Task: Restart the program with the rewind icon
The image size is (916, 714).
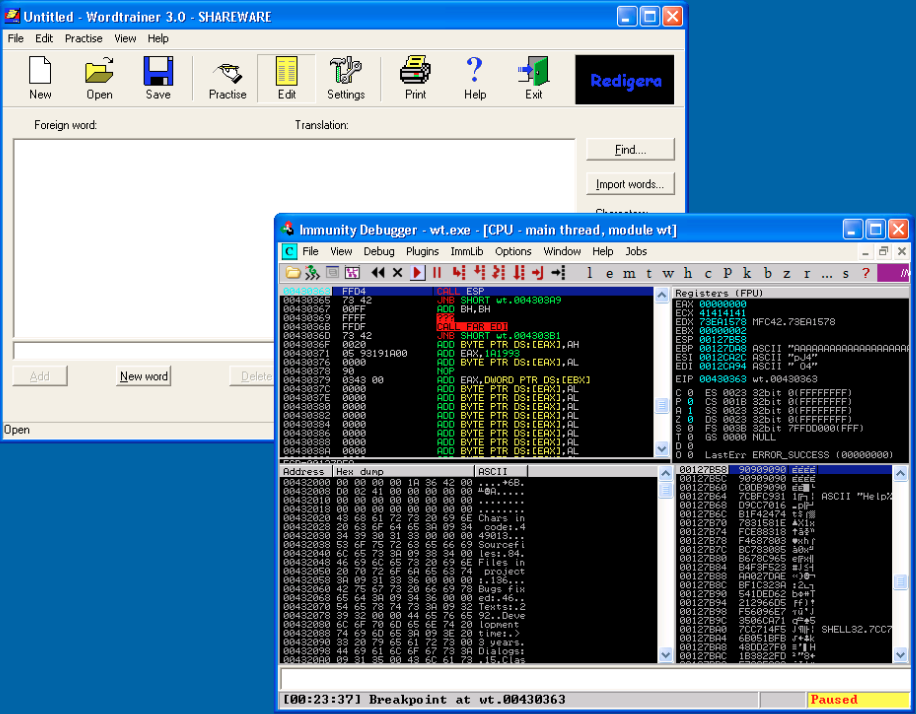Action: pos(378,273)
